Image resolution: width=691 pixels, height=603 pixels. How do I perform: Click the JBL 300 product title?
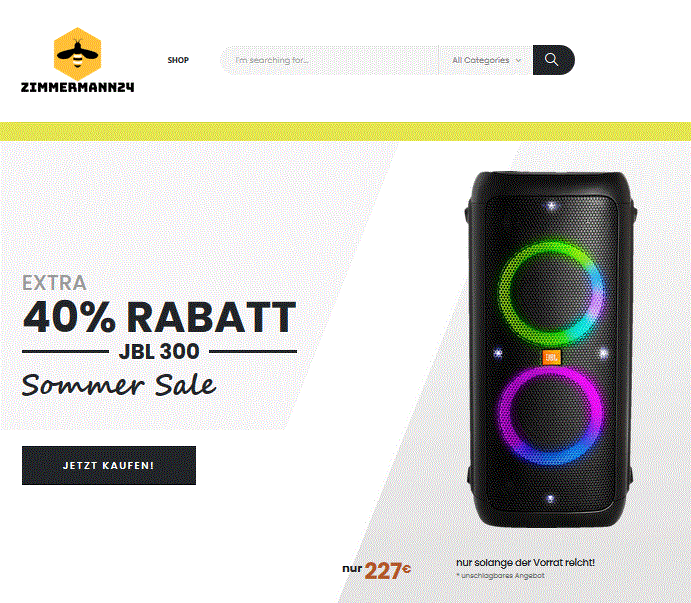tap(159, 351)
